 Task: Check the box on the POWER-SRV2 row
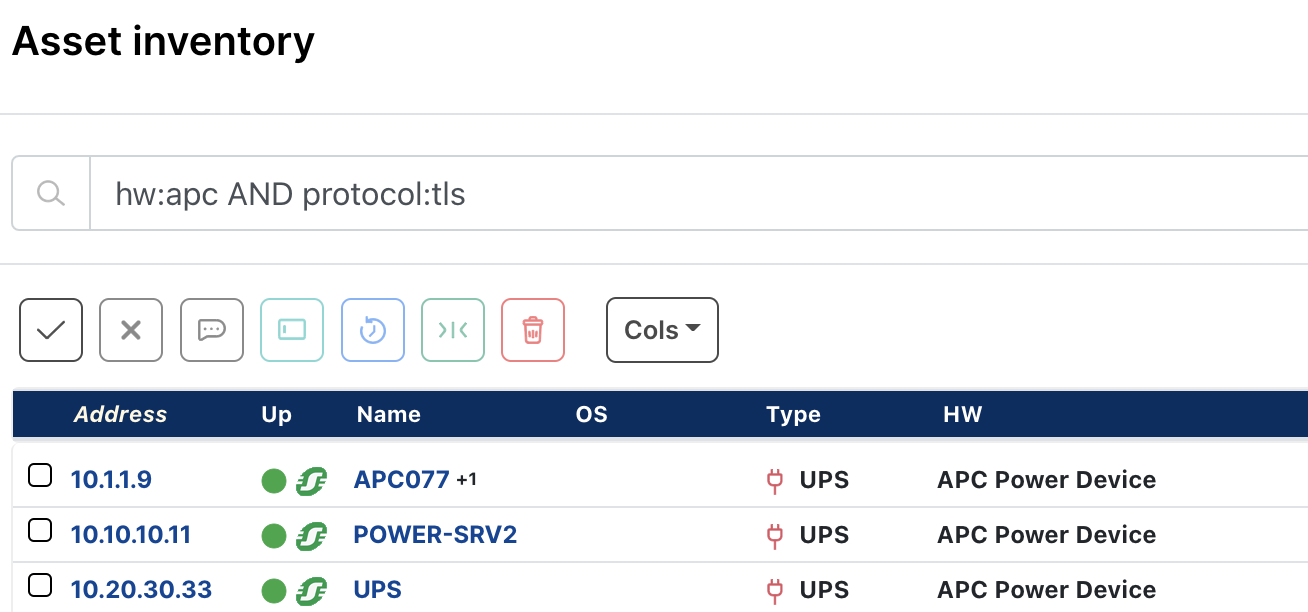[40, 531]
